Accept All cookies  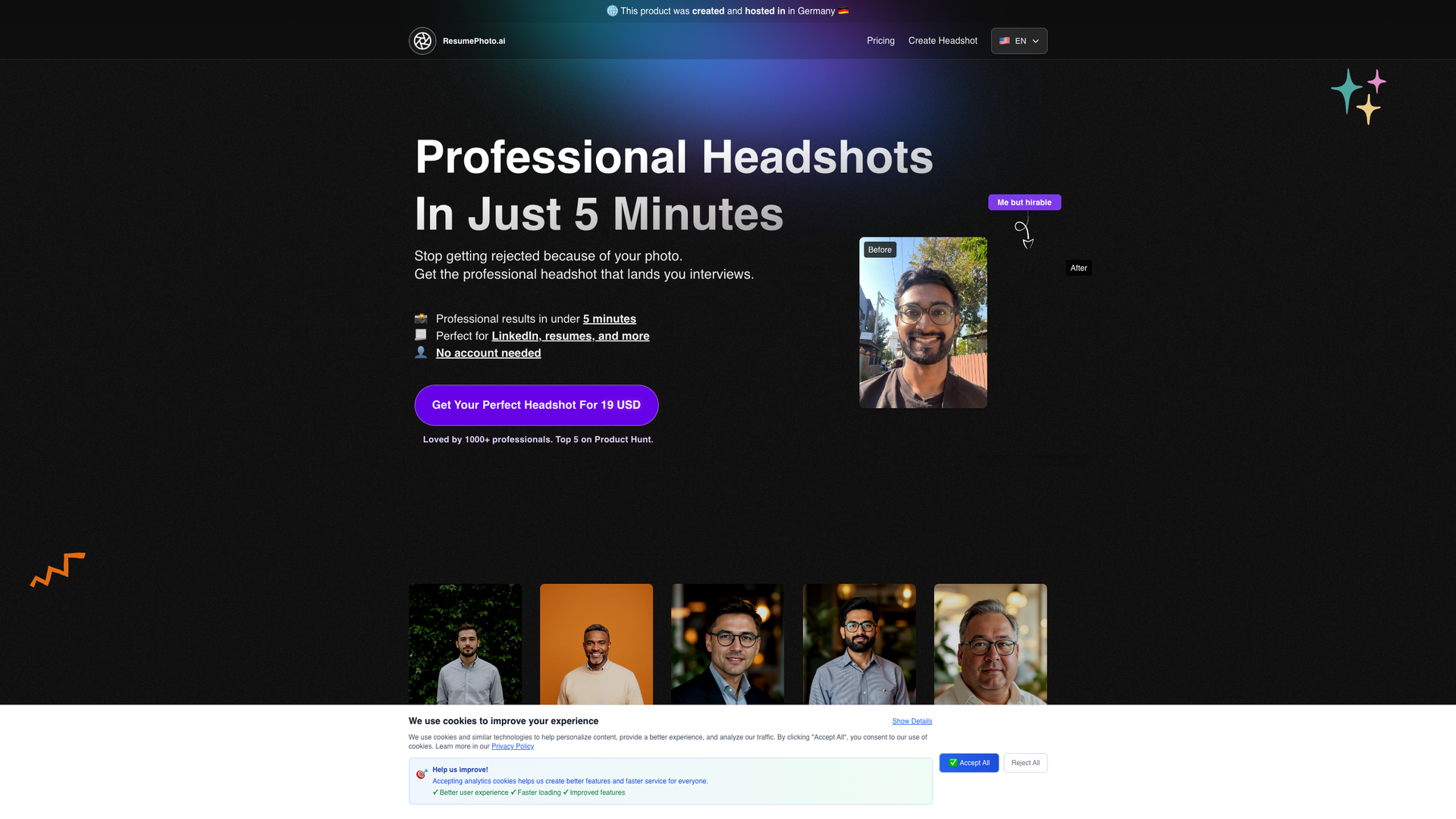(x=968, y=763)
